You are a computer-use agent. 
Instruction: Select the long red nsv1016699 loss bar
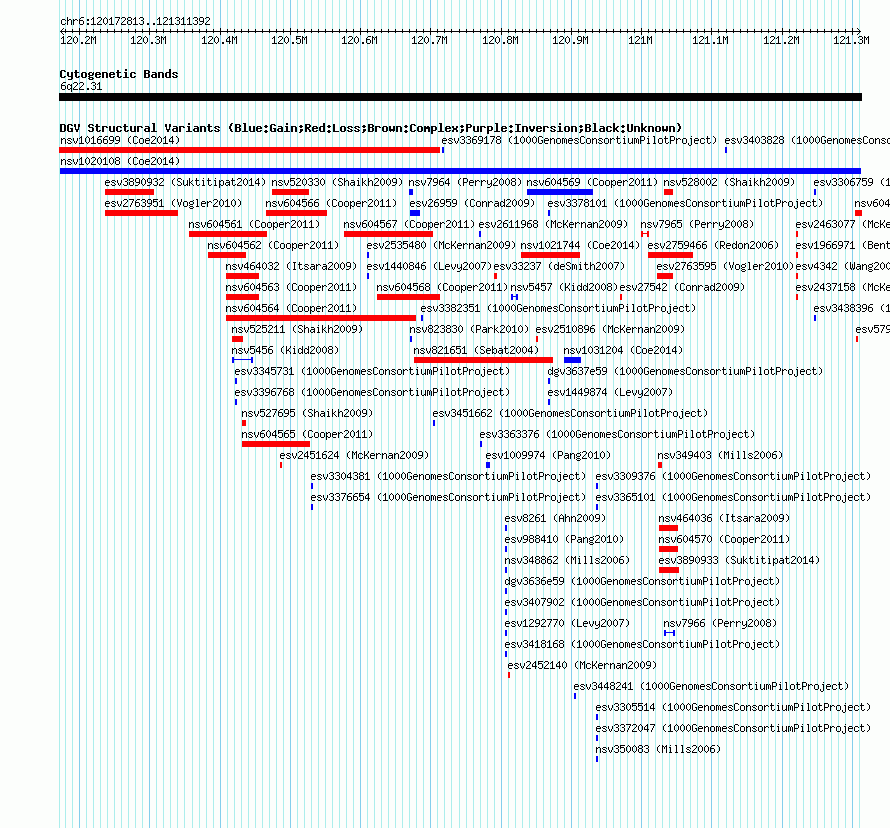[250, 150]
